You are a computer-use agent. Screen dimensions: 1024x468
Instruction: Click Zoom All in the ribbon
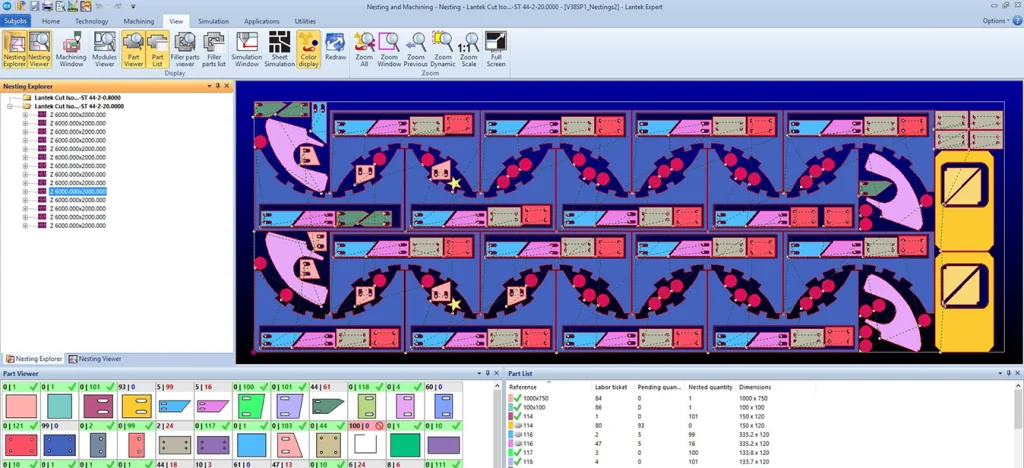[365, 49]
